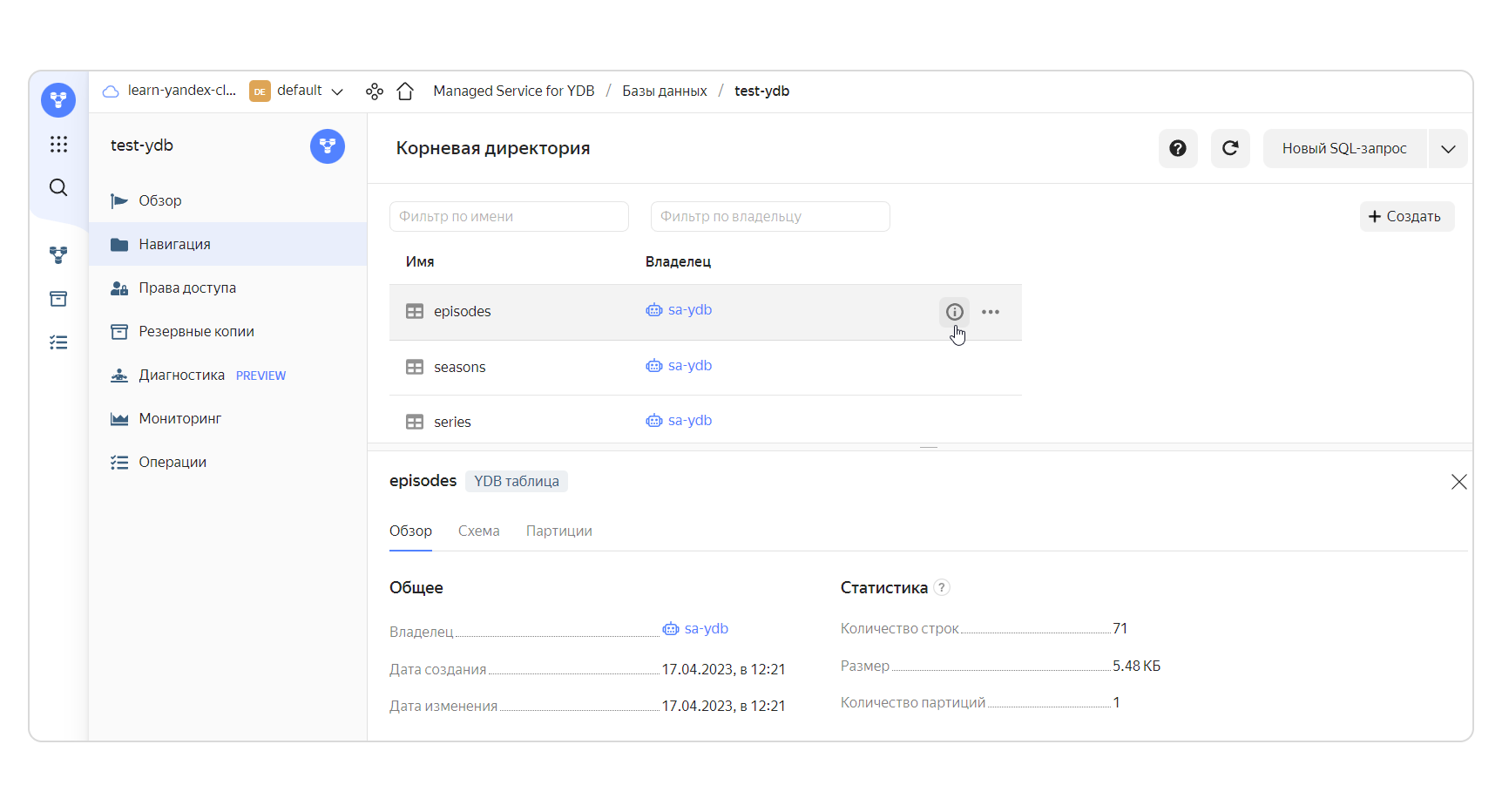
Task: Open the operations checklist icon in left rail
Action: tap(58, 342)
